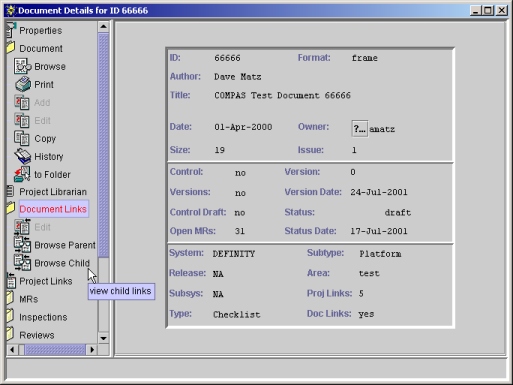Choose Print from the sidebar list
The height and width of the screenshot is (385, 513).
44,85
